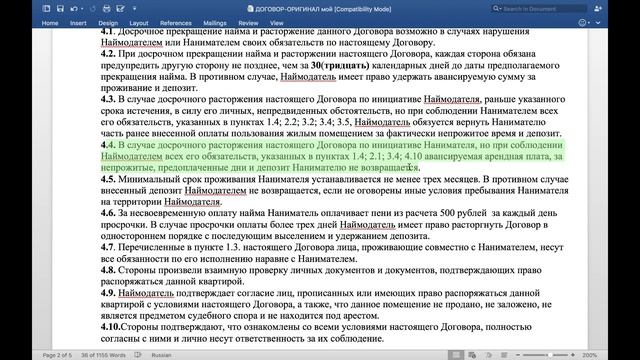This screenshot has width=640, height=360.
Task: Click the zoom slider handle
Action: click(550, 355)
